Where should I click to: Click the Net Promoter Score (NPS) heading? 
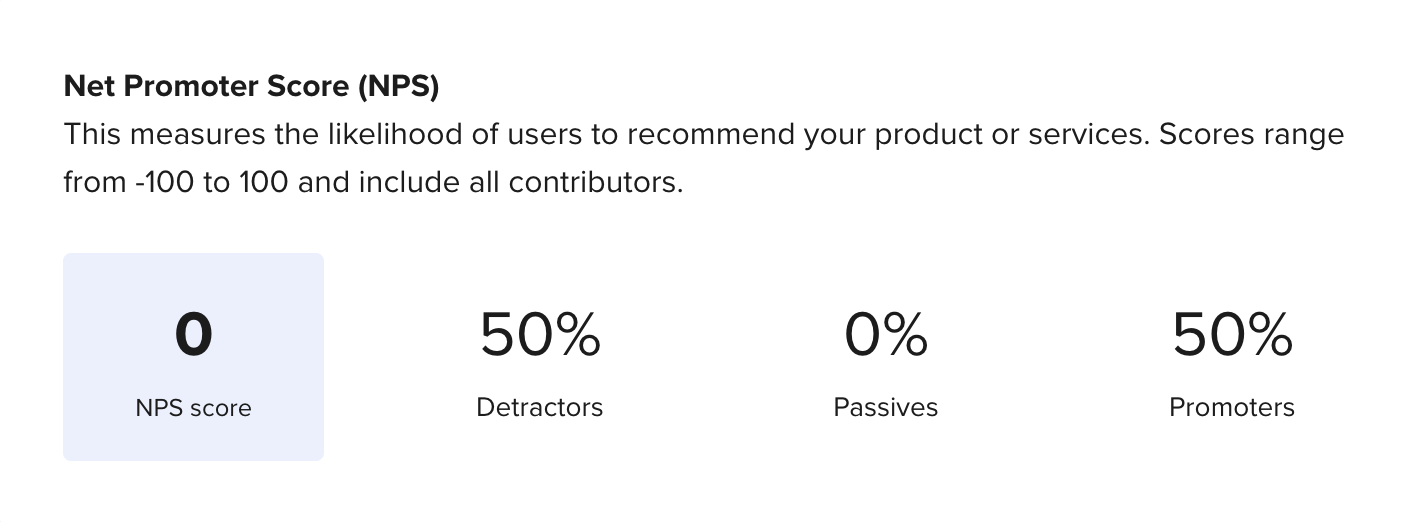pos(251,87)
